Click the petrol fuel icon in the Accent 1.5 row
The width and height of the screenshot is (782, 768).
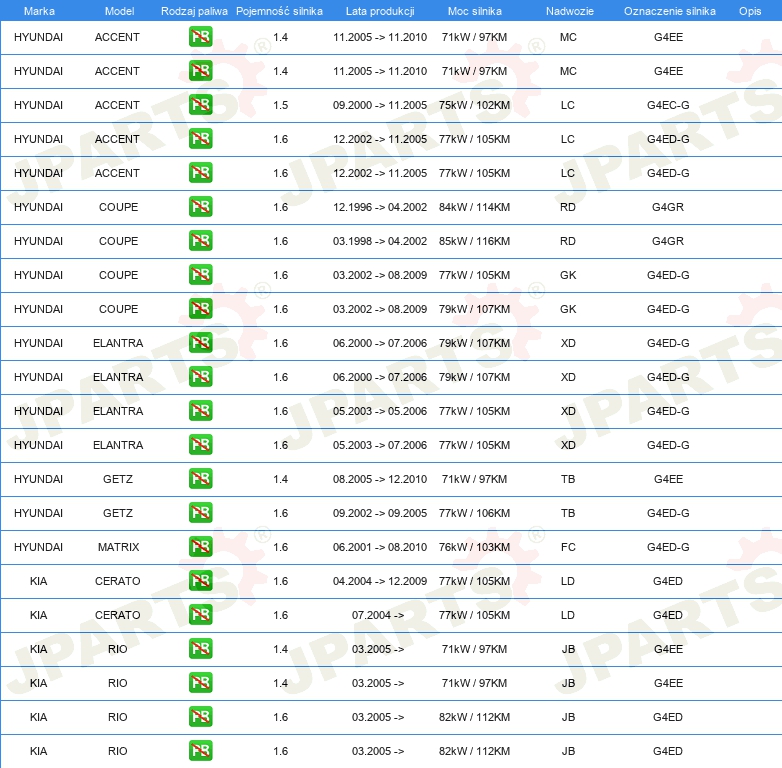tap(200, 105)
